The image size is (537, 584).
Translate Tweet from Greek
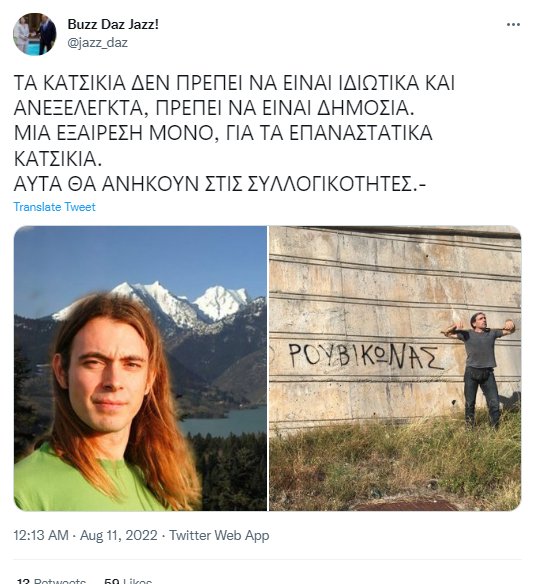(55, 207)
